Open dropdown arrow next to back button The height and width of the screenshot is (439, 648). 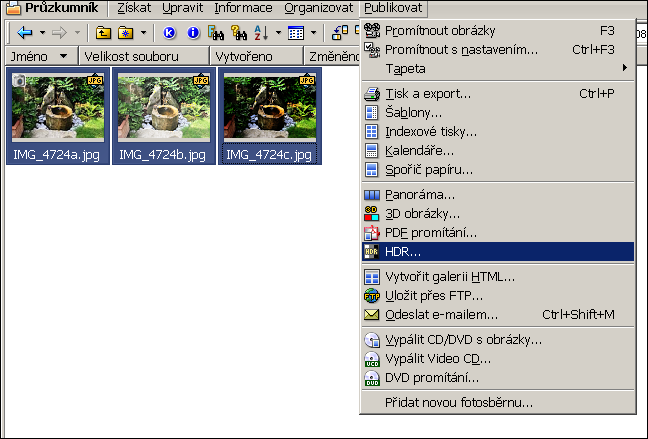42,33
